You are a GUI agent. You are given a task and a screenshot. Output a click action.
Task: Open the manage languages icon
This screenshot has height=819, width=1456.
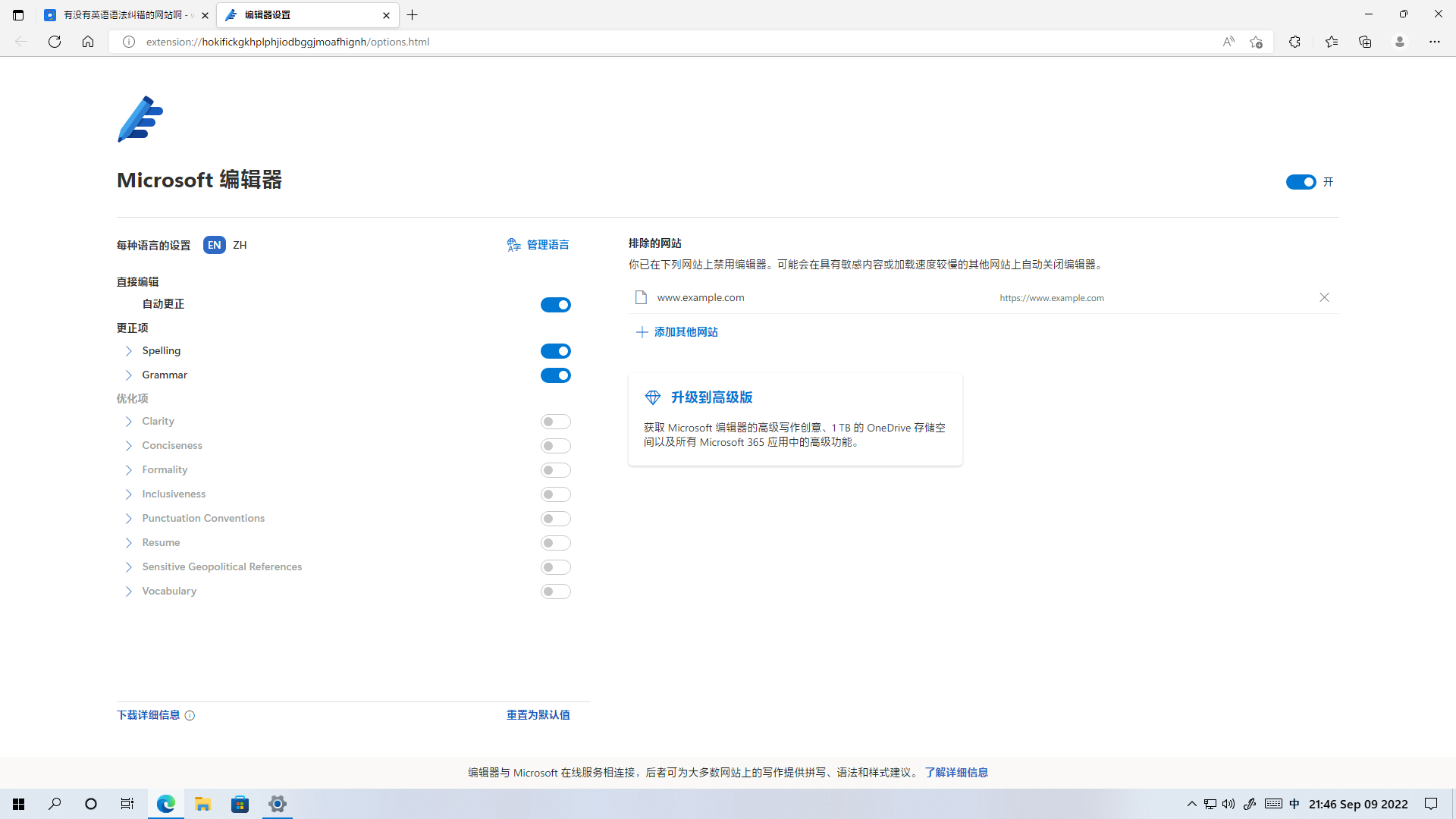coord(514,245)
